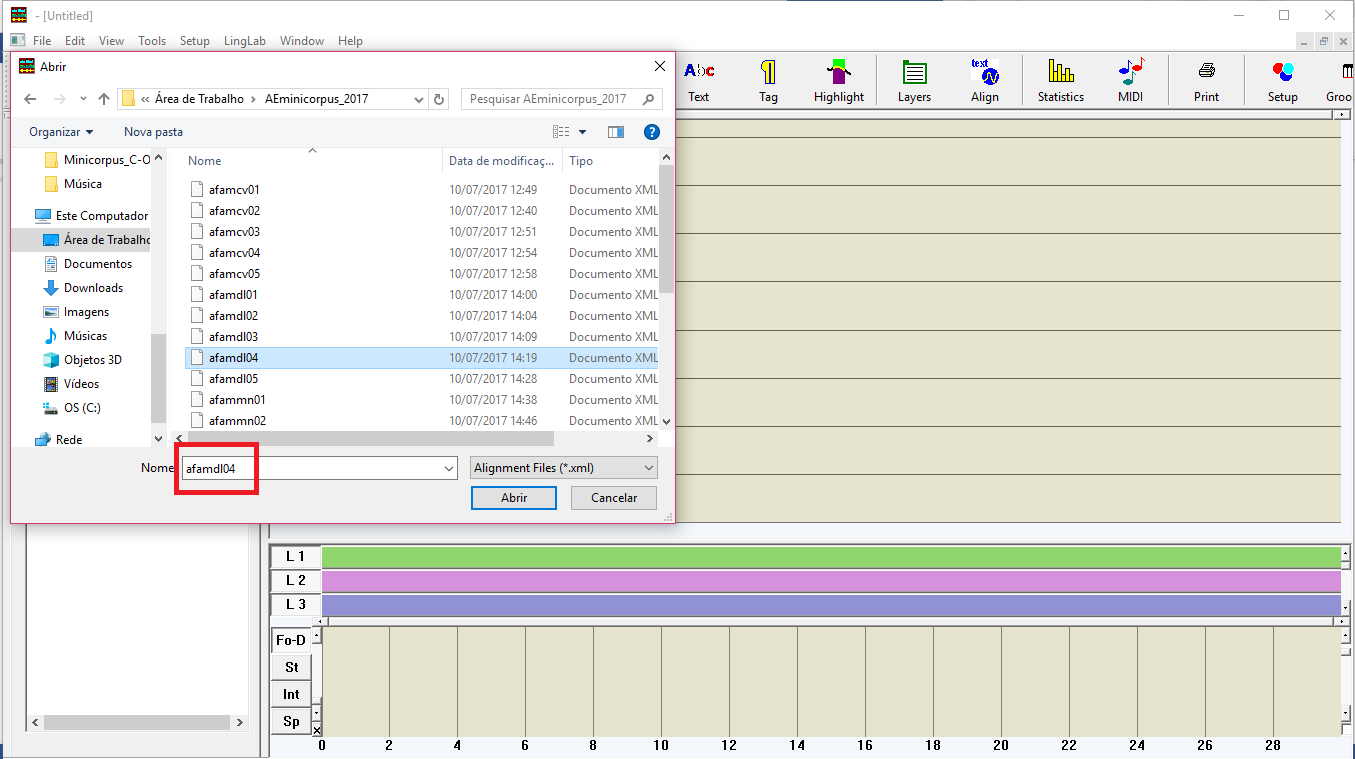Open the LingLab menu

click(x=244, y=41)
